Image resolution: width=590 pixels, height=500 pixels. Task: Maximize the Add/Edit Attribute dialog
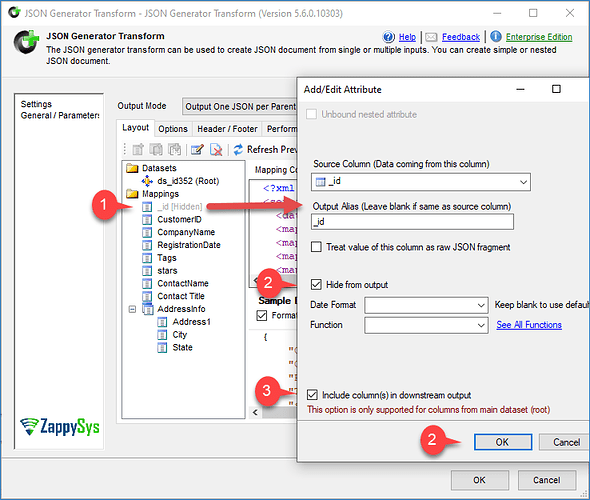(556, 89)
